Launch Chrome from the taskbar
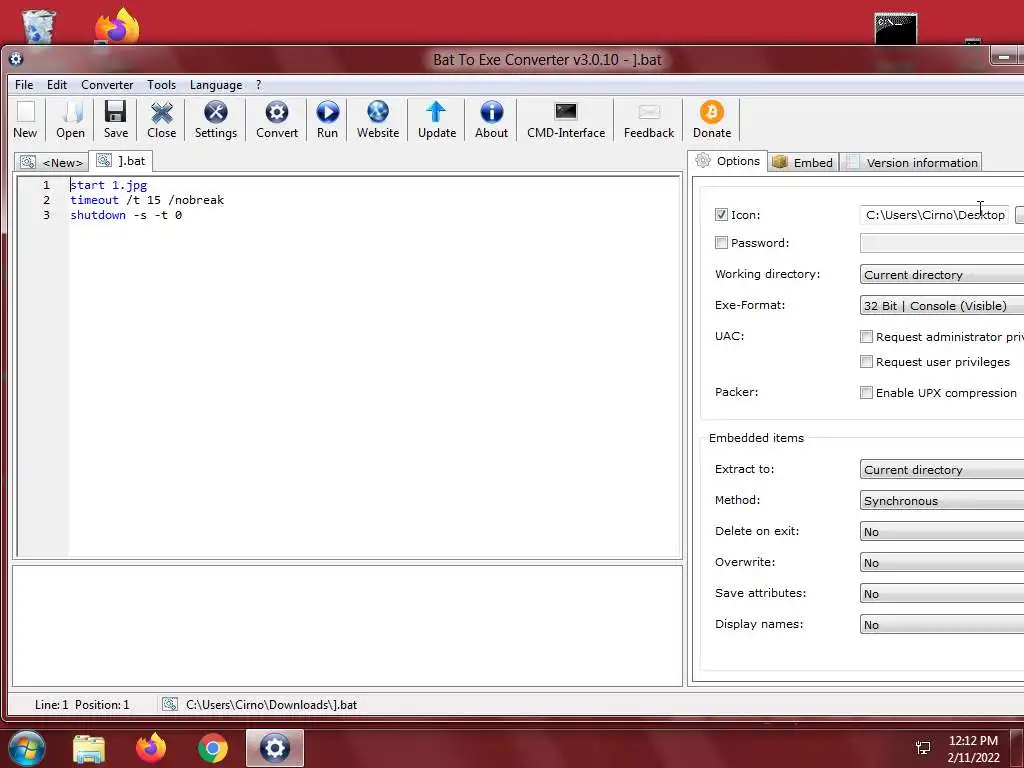The height and width of the screenshot is (768, 1024). click(x=212, y=748)
